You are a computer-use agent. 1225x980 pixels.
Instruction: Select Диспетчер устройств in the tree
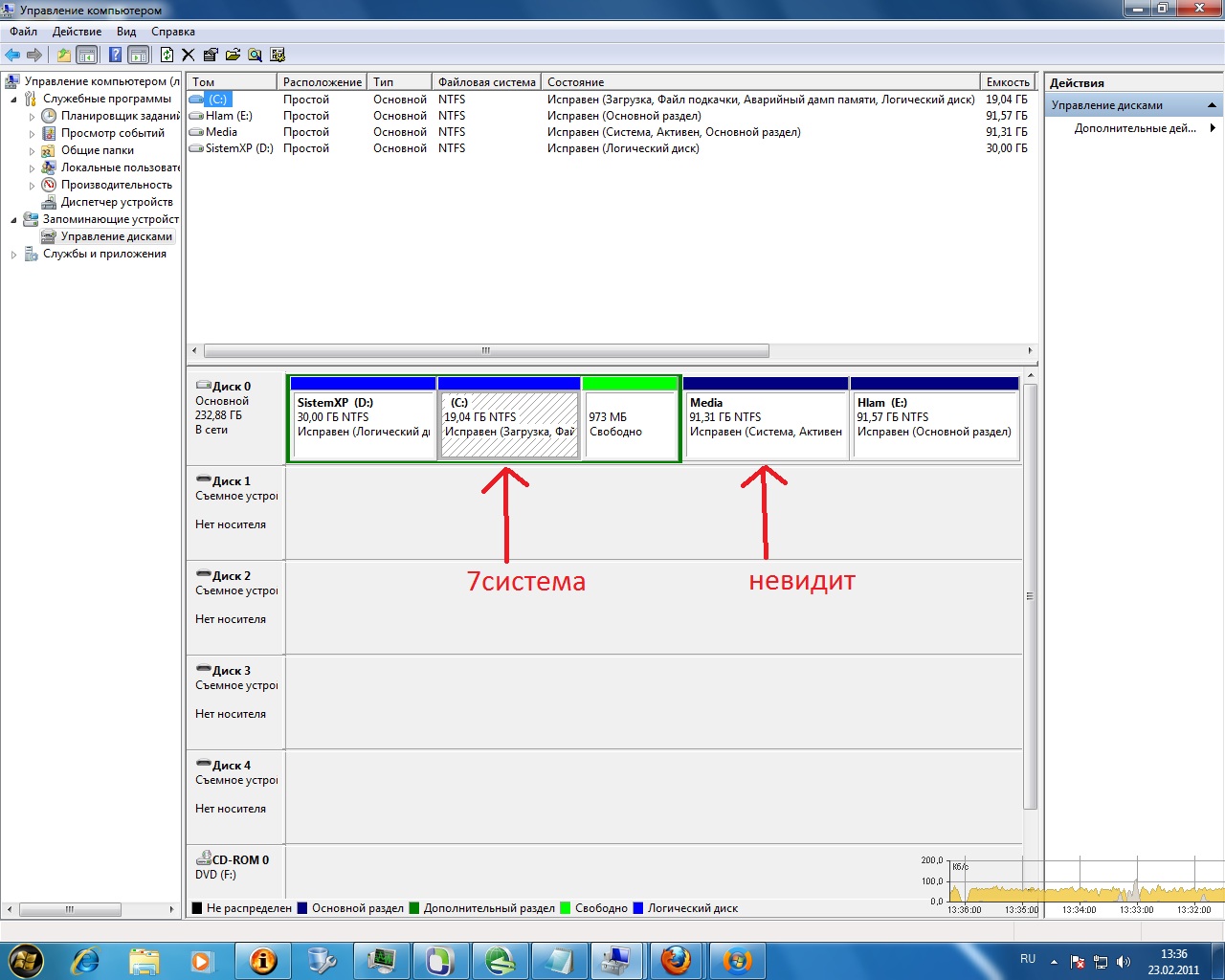pyautogui.click(x=117, y=202)
